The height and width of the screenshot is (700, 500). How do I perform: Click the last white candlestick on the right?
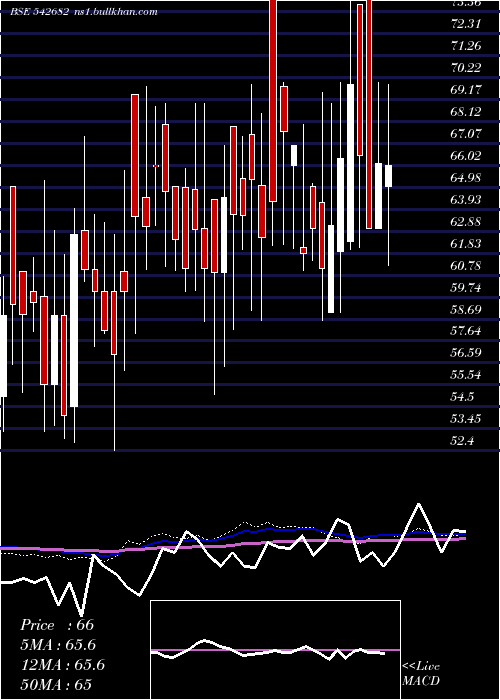388,176
